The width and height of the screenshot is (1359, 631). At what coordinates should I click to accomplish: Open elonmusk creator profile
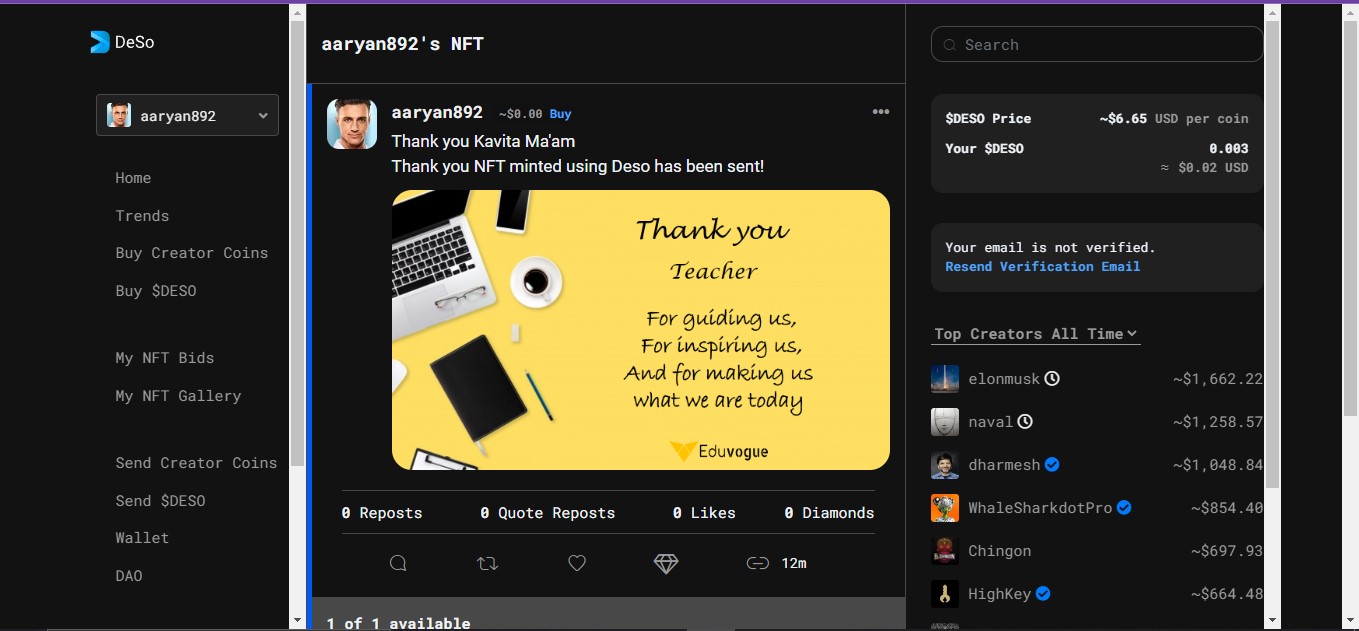pyautogui.click(x=1004, y=379)
